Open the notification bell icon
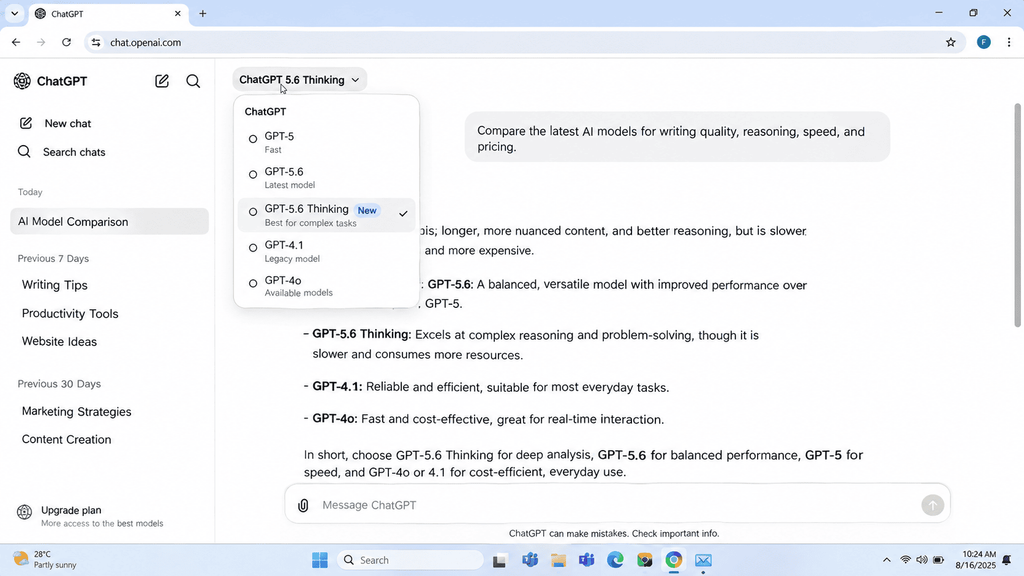This screenshot has width=1024, height=576. pos(1006,560)
